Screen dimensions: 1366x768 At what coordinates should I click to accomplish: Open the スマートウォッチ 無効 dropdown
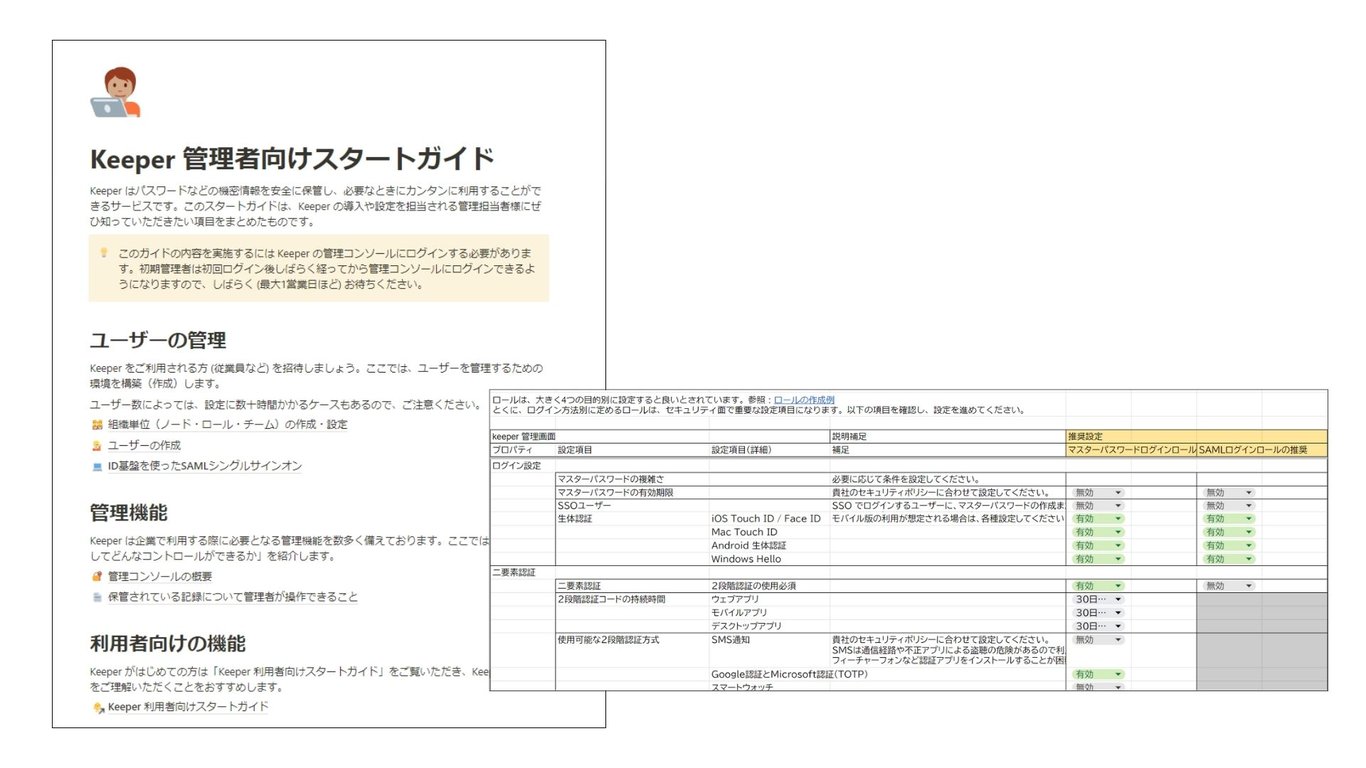tap(1097, 687)
